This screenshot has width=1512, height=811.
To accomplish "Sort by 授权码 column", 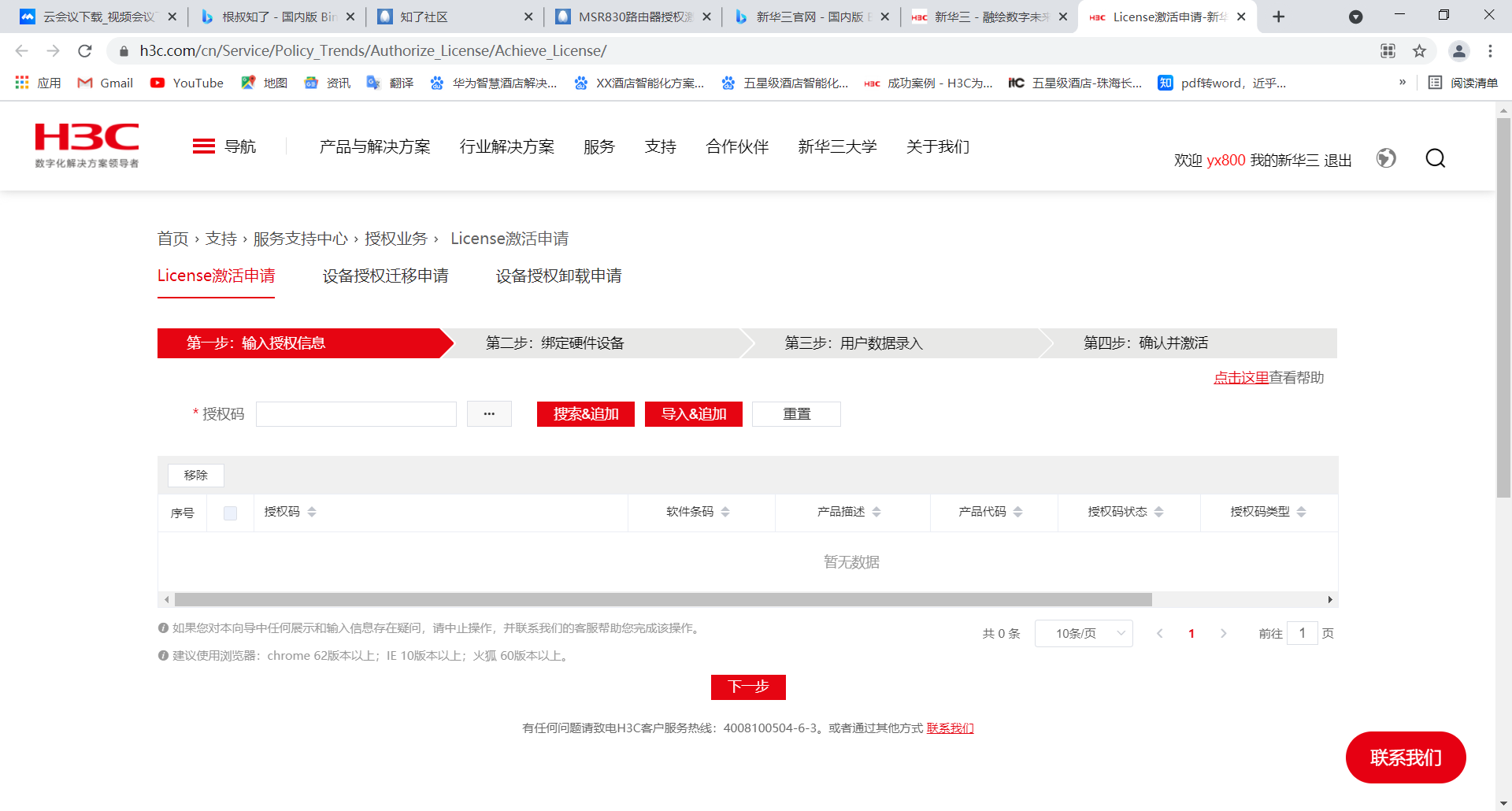I will [x=312, y=512].
